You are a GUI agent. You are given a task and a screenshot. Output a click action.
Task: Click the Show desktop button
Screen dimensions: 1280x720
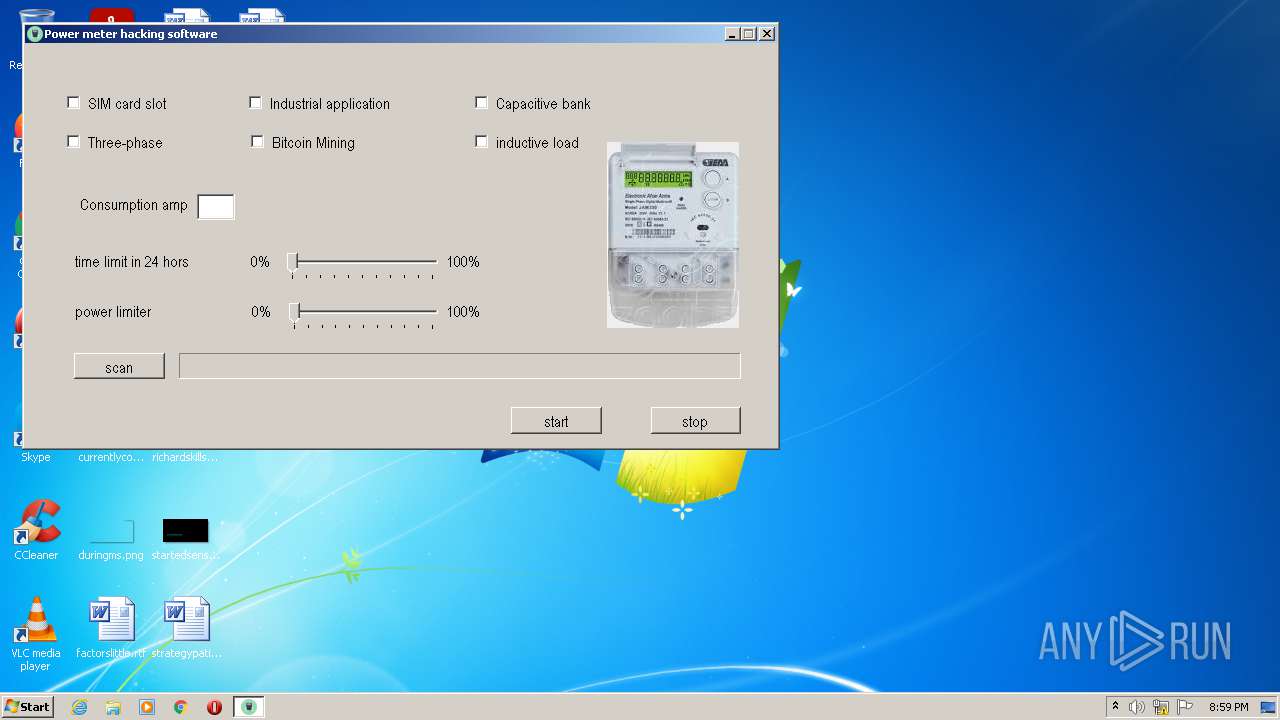(1269, 707)
